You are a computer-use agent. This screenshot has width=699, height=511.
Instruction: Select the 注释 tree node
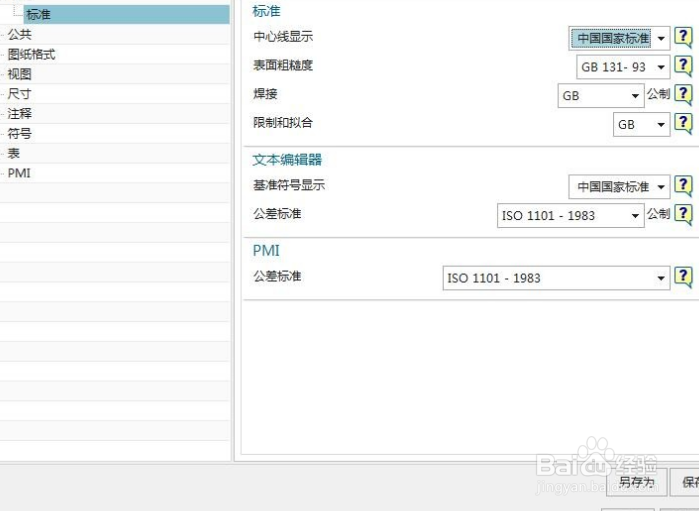click(x=20, y=114)
